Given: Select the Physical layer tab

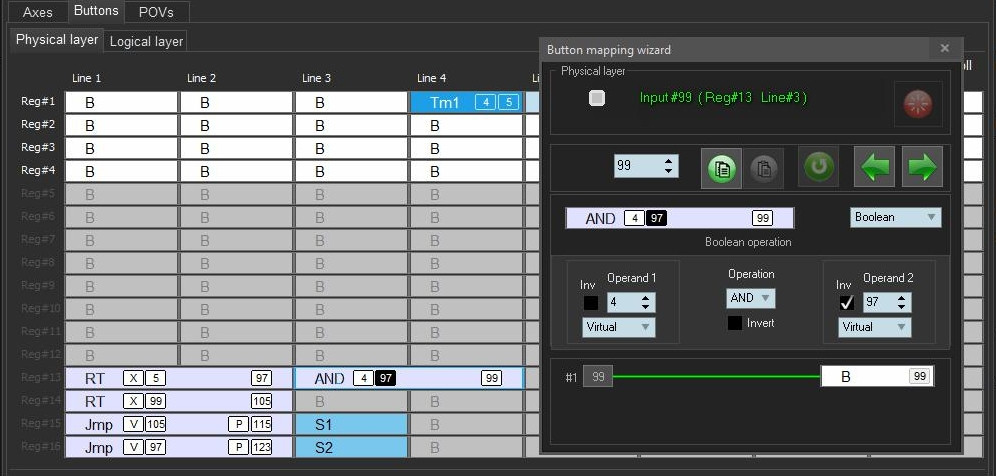Looking at the screenshot, I should [x=57, y=40].
